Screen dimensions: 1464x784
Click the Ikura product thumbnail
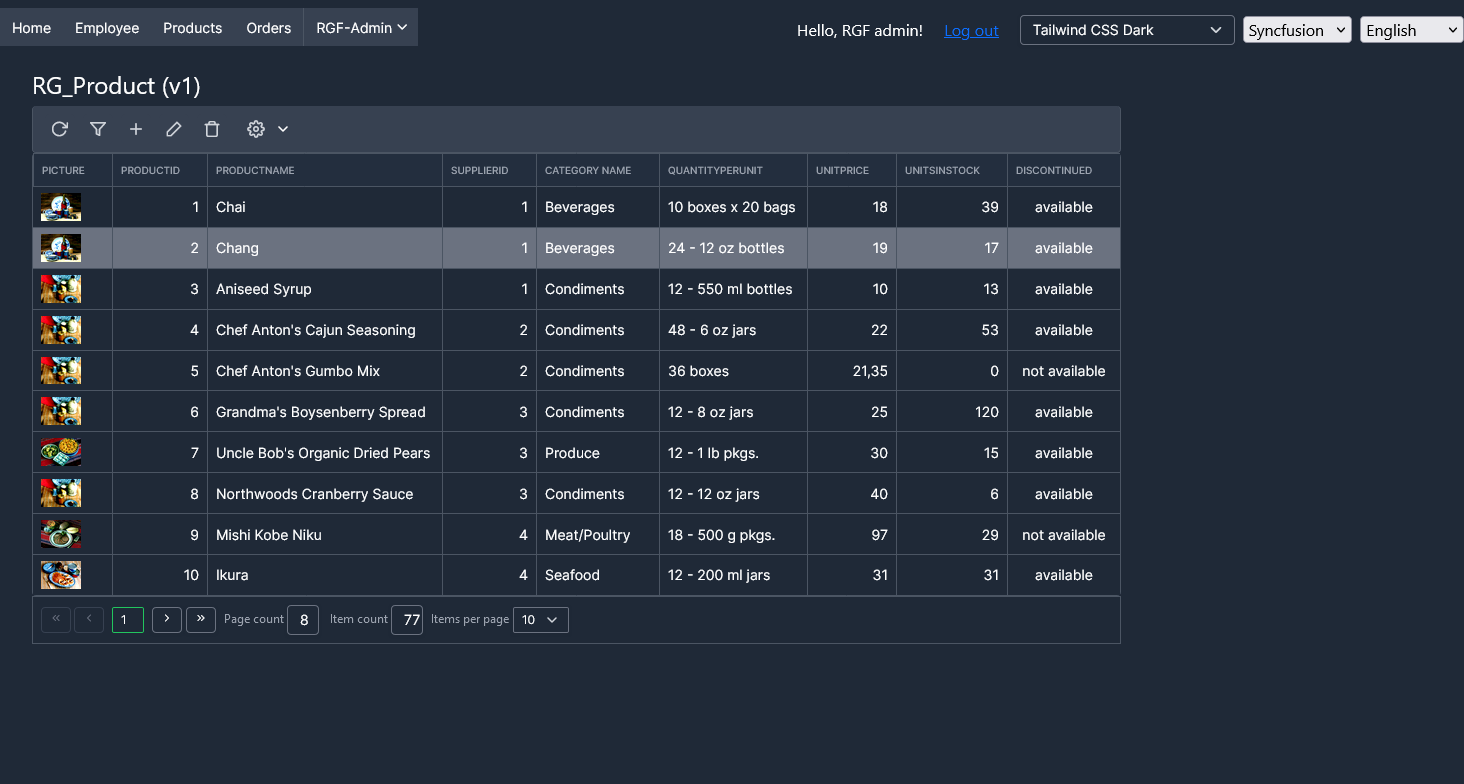(x=61, y=575)
